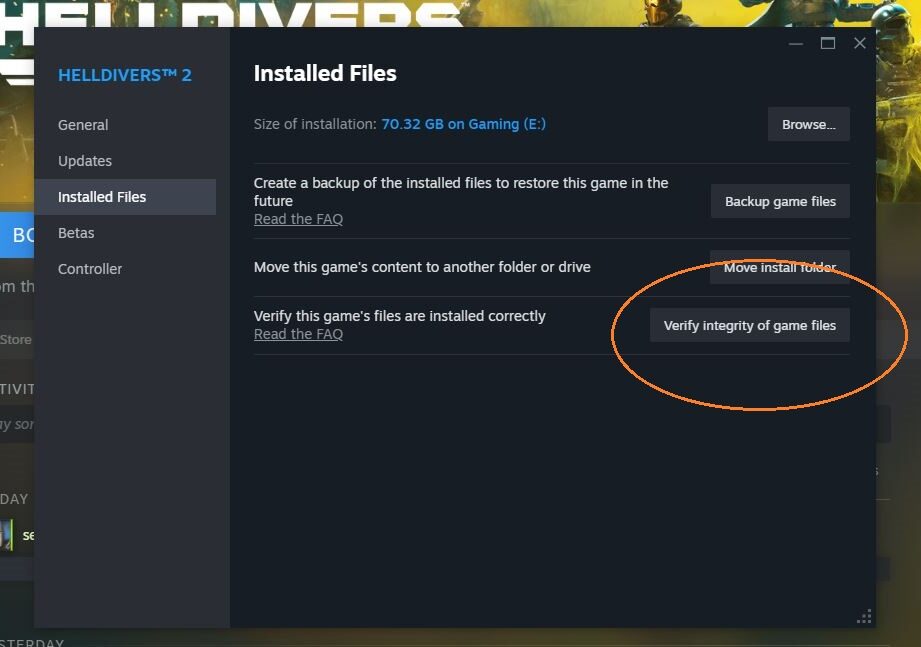Click Backup game files button
The width and height of the screenshot is (921, 647).
click(780, 201)
